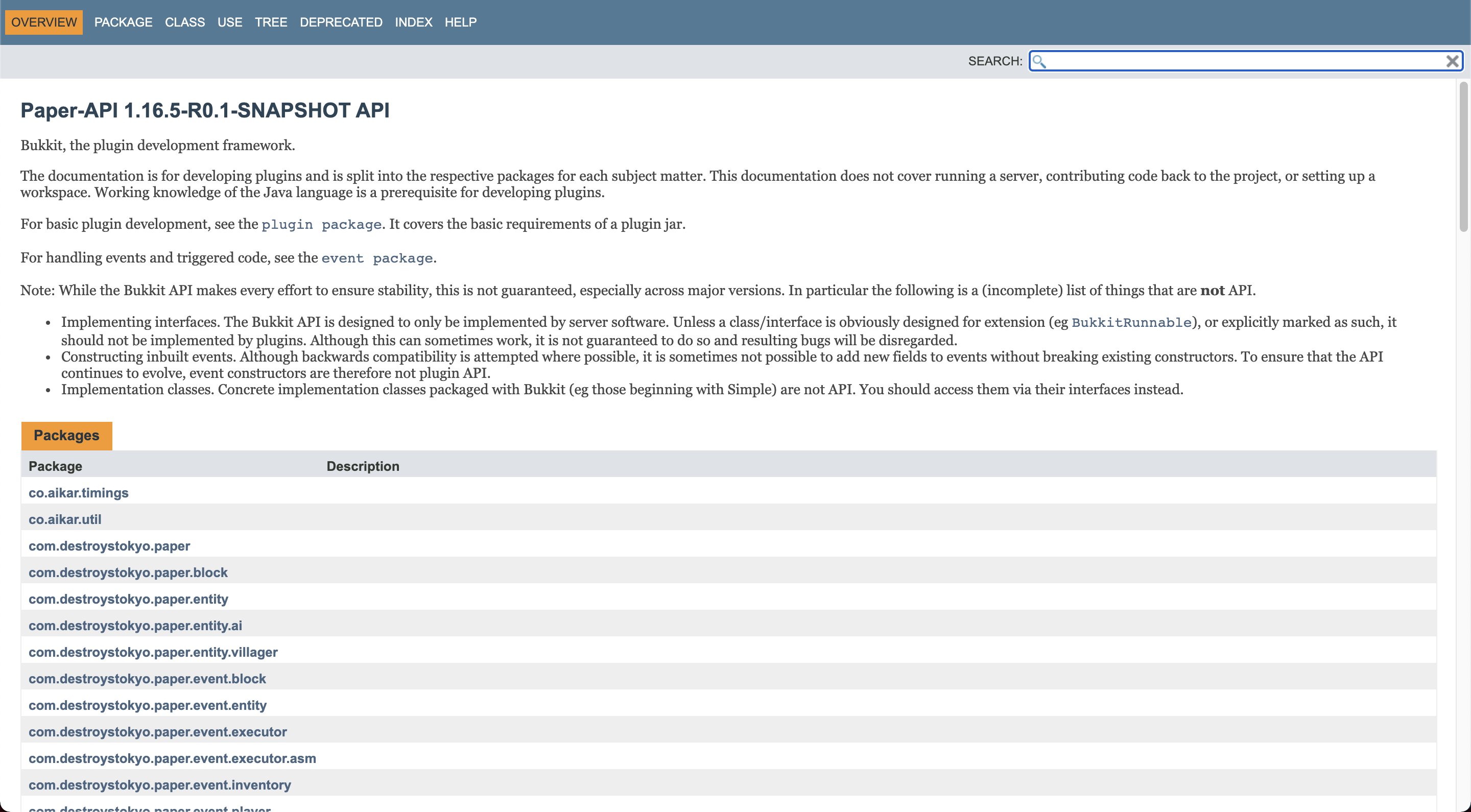Open the Deprecated navigation item
1471x812 pixels.
pos(341,22)
